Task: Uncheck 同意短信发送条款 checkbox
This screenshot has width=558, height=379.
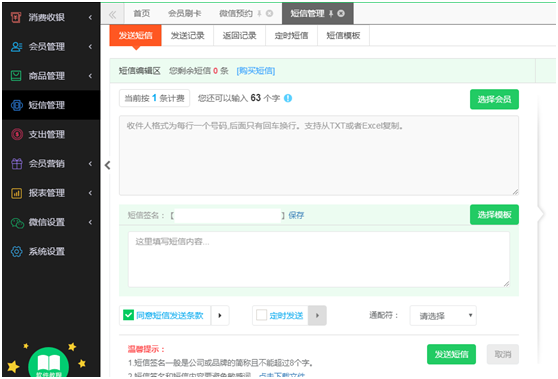Action: pos(128,315)
